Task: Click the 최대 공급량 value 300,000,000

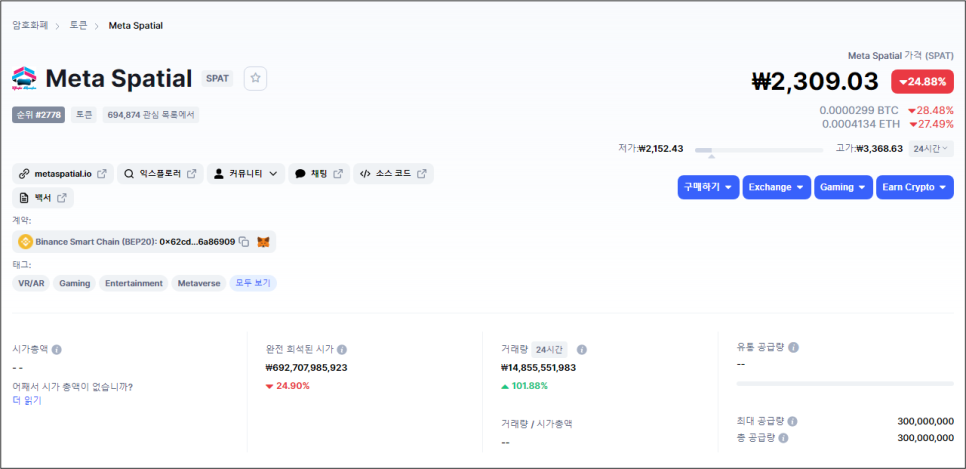Action: click(x=926, y=422)
